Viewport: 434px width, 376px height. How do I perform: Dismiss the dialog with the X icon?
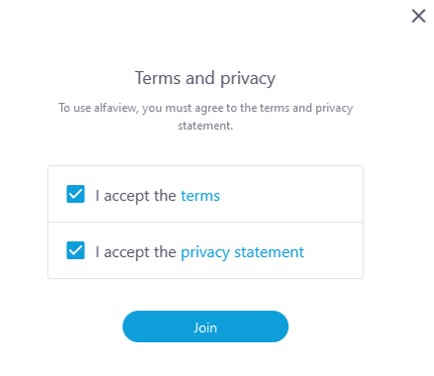tap(418, 16)
